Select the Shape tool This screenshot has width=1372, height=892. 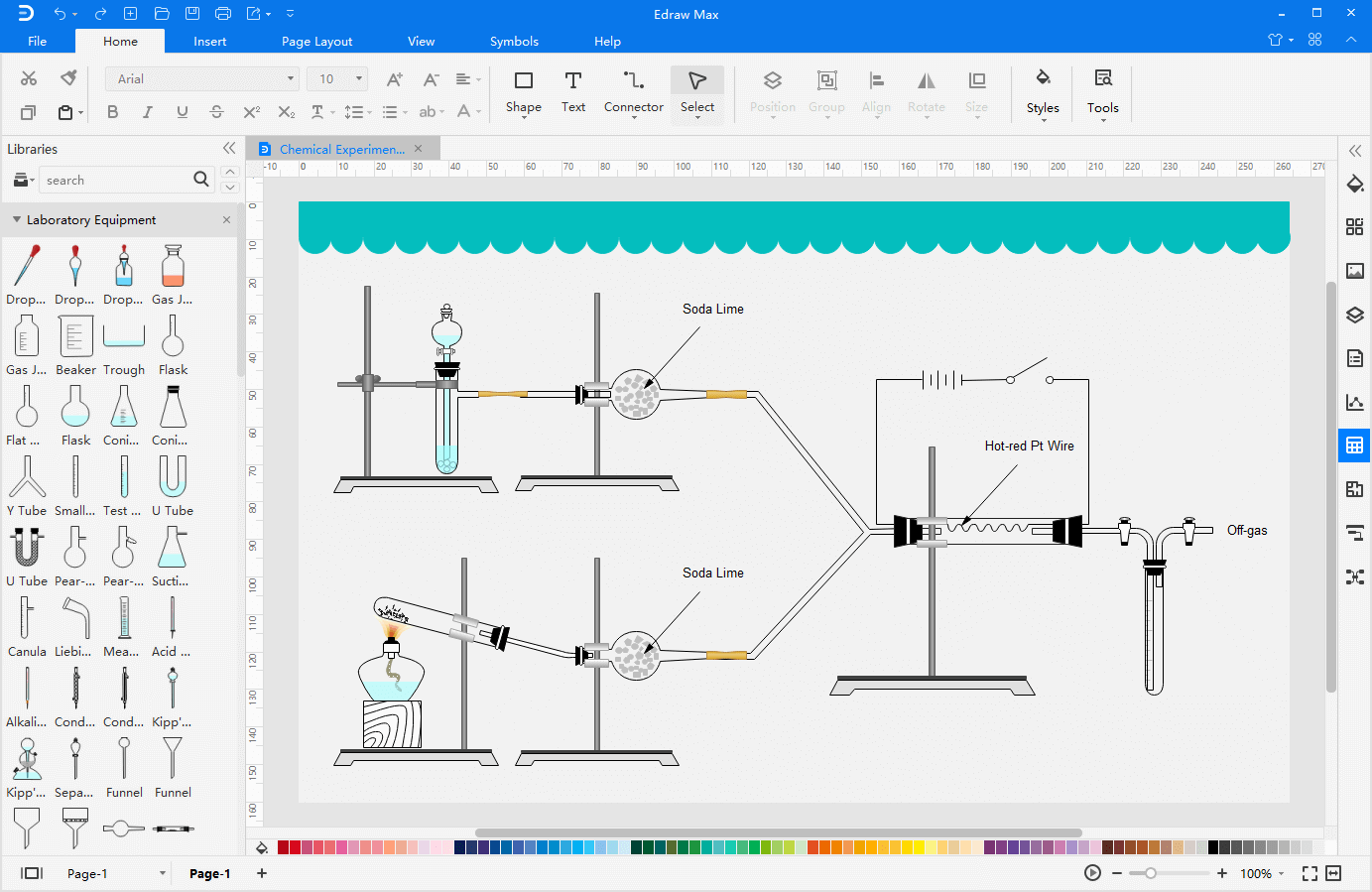[524, 94]
